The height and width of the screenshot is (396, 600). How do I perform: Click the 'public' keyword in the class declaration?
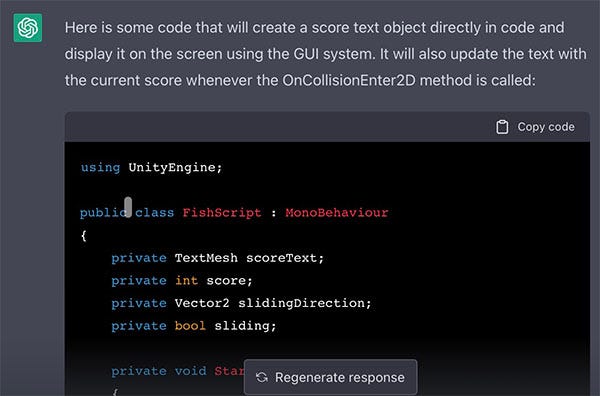103,213
